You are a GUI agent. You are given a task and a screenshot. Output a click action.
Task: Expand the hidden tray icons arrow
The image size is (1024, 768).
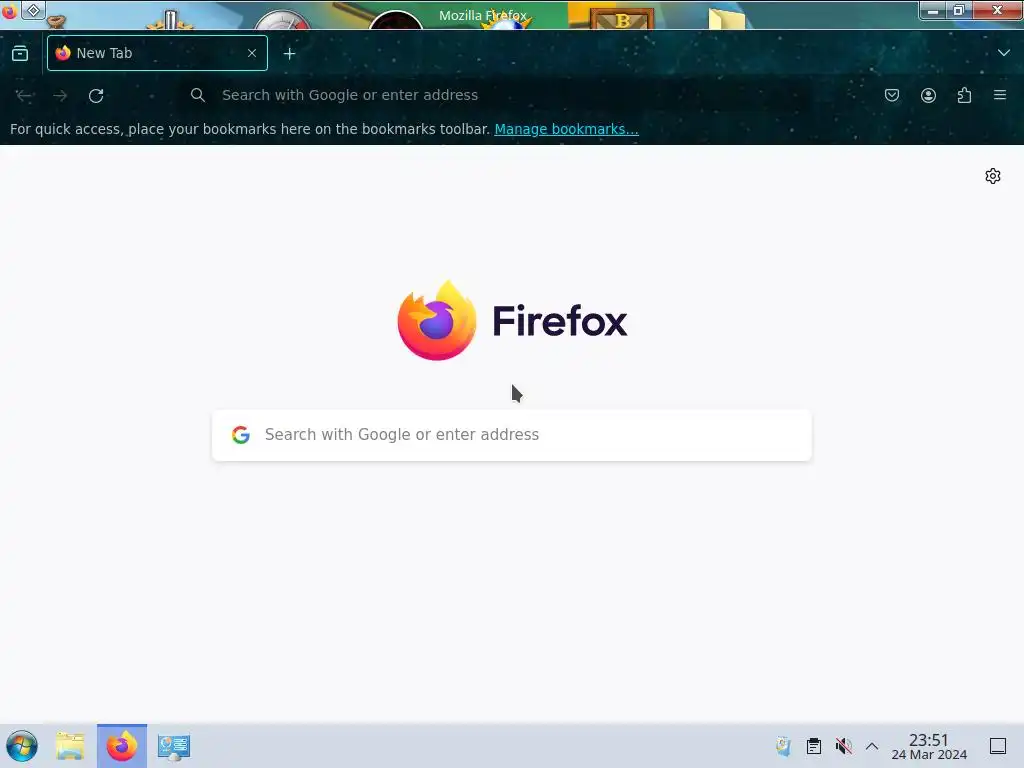(x=872, y=746)
